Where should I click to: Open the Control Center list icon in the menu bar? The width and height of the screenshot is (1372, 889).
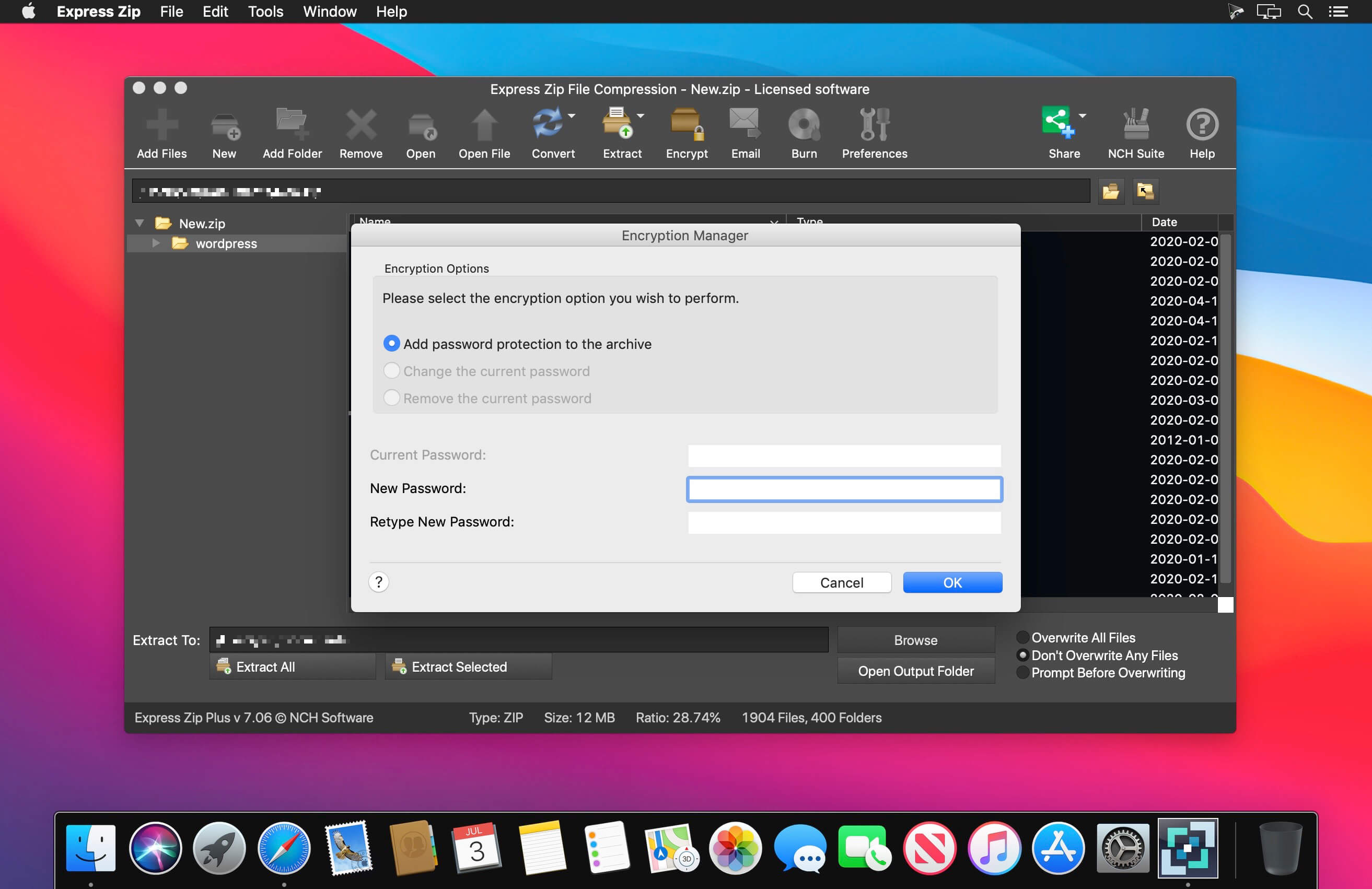1338,11
